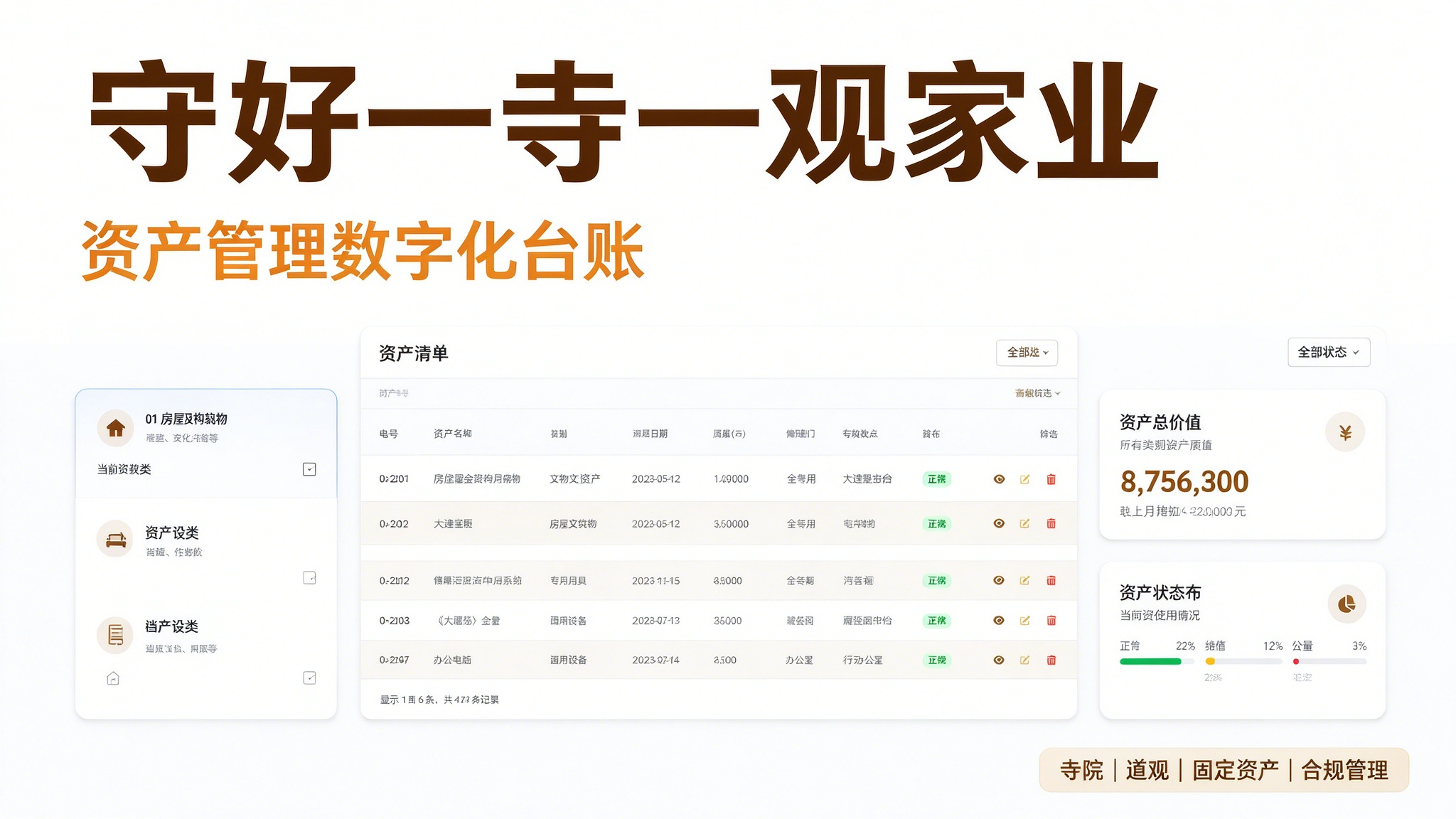Click the red progress bar at 3%
The image size is (1456, 819).
click(x=1329, y=662)
